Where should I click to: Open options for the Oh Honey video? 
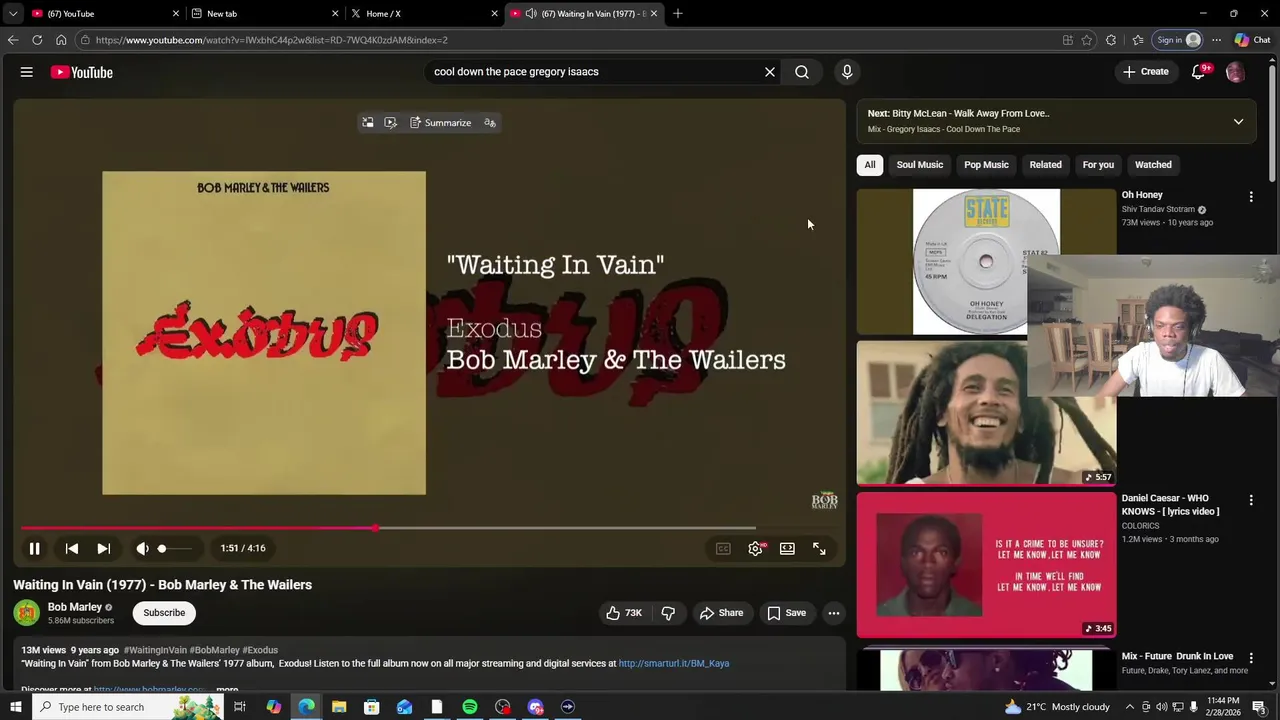[1251, 197]
